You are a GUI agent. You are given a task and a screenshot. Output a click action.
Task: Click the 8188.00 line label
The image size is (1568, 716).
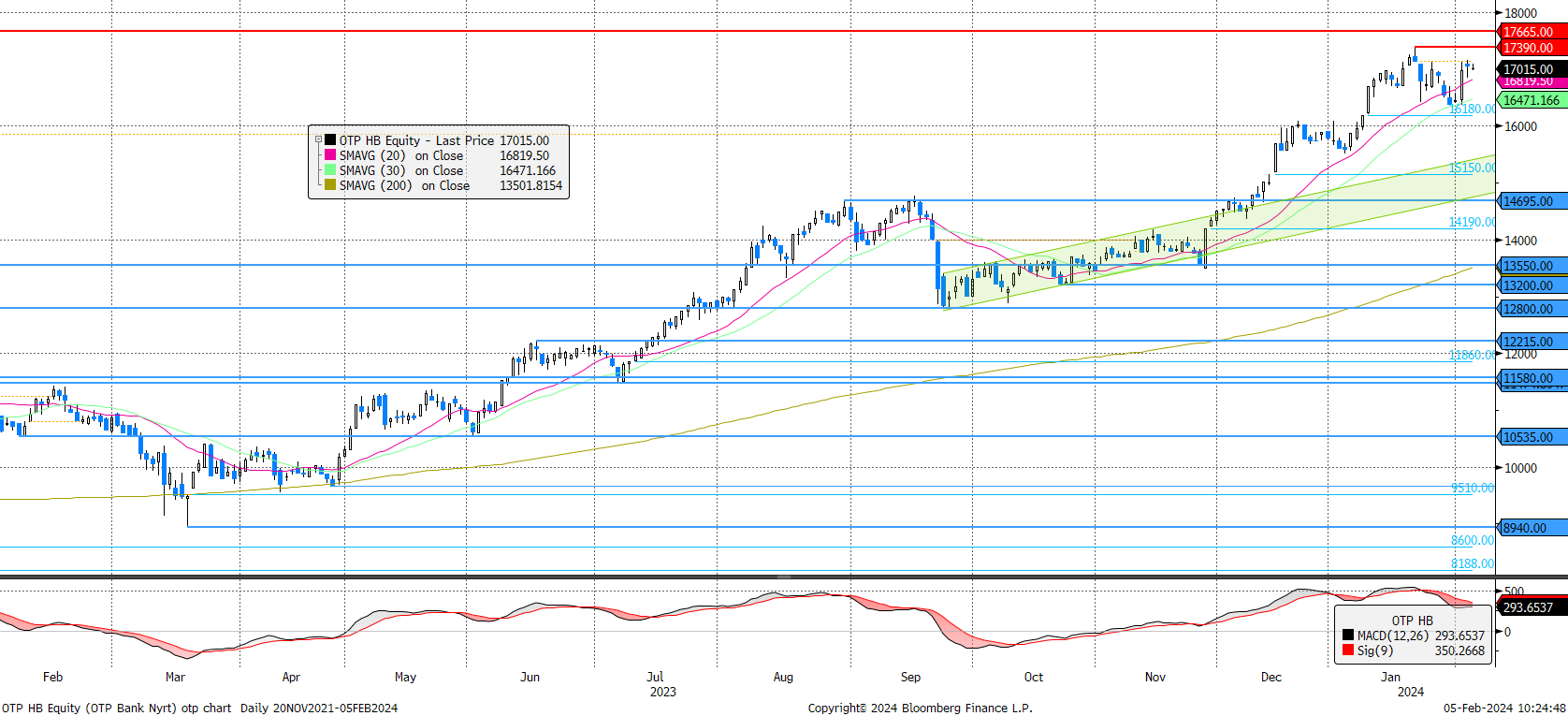[x=1473, y=563]
